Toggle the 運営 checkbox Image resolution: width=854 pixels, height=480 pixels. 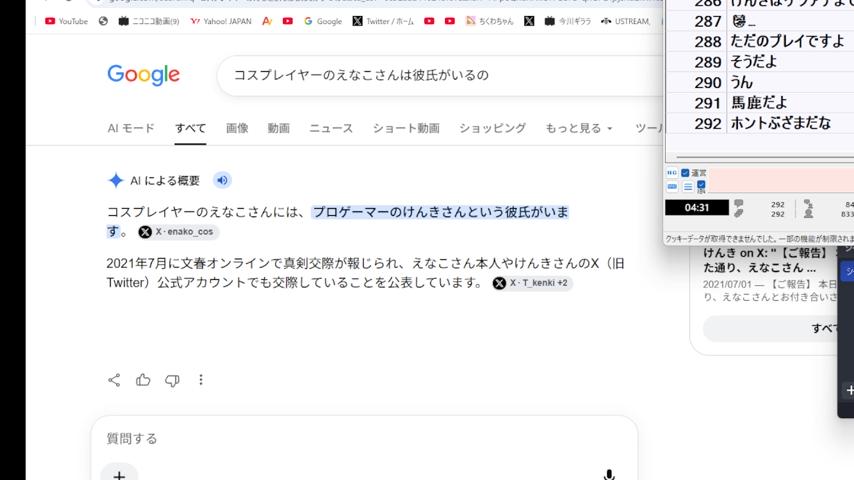point(685,173)
